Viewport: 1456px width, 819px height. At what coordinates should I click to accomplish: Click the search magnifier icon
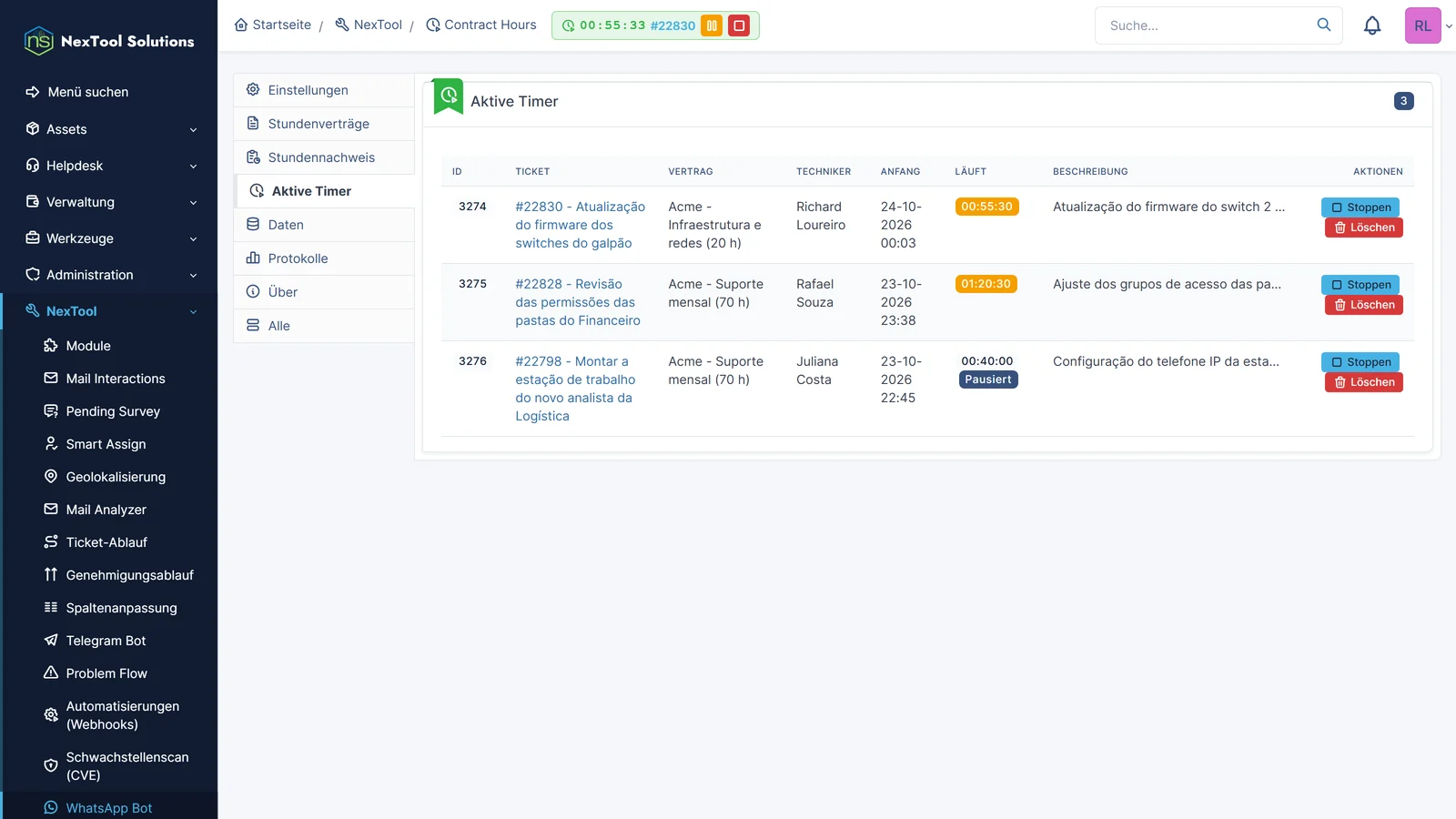1324,25
